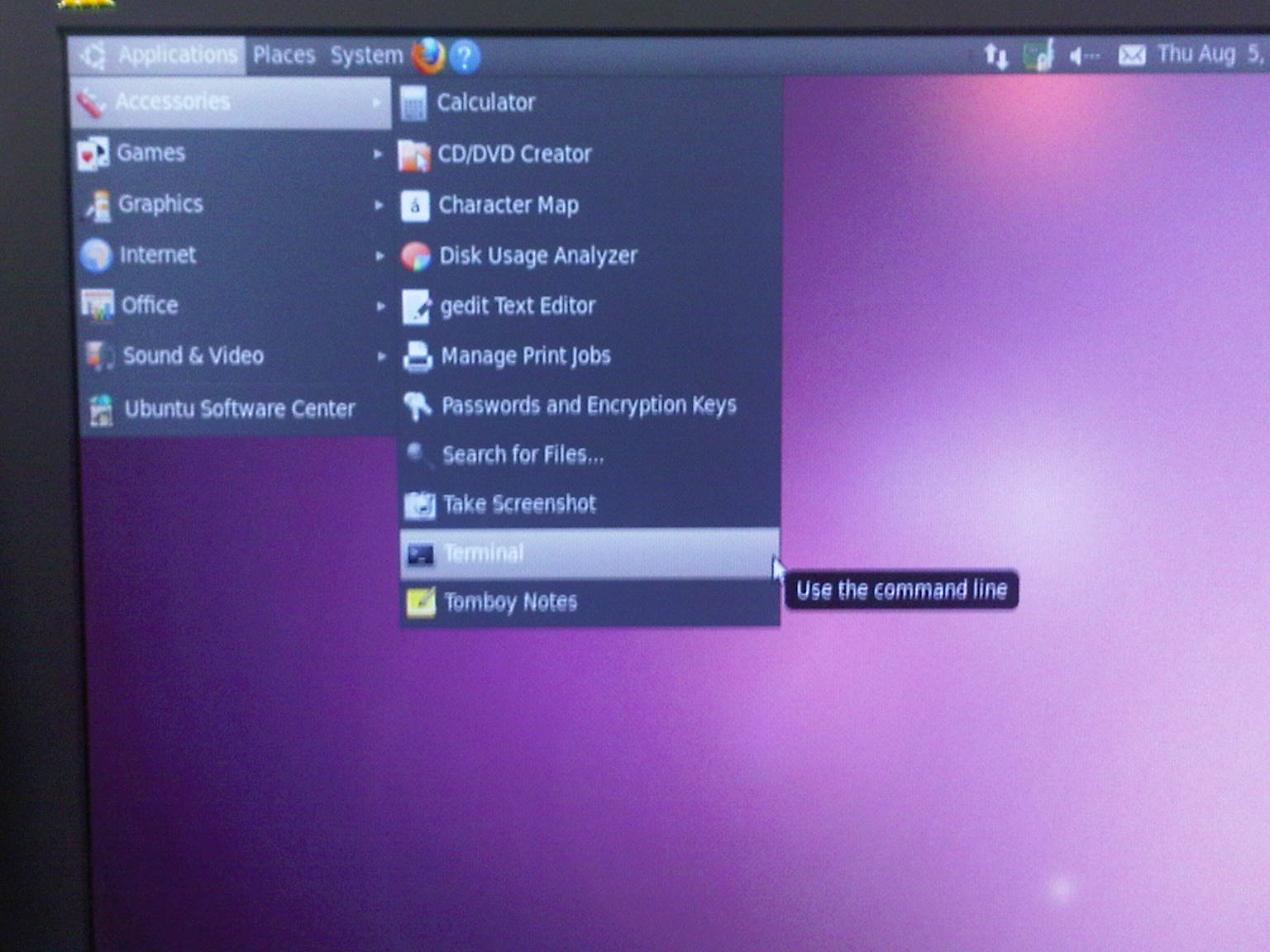Click the Tomboy Notes notepad icon

point(421,602)
